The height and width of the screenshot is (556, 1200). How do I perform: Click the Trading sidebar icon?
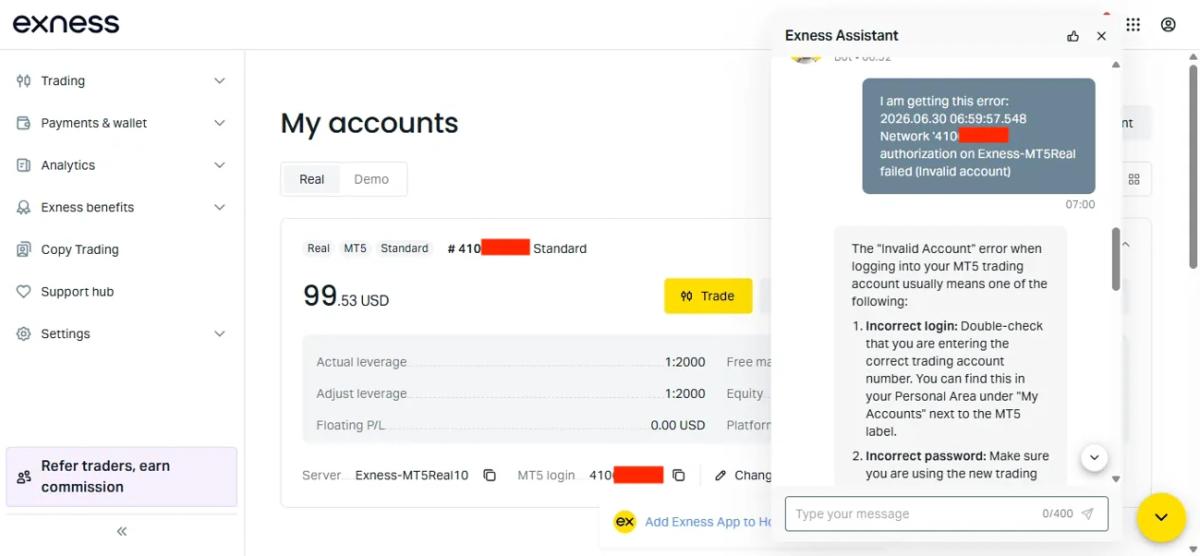[x=24, y=81]
